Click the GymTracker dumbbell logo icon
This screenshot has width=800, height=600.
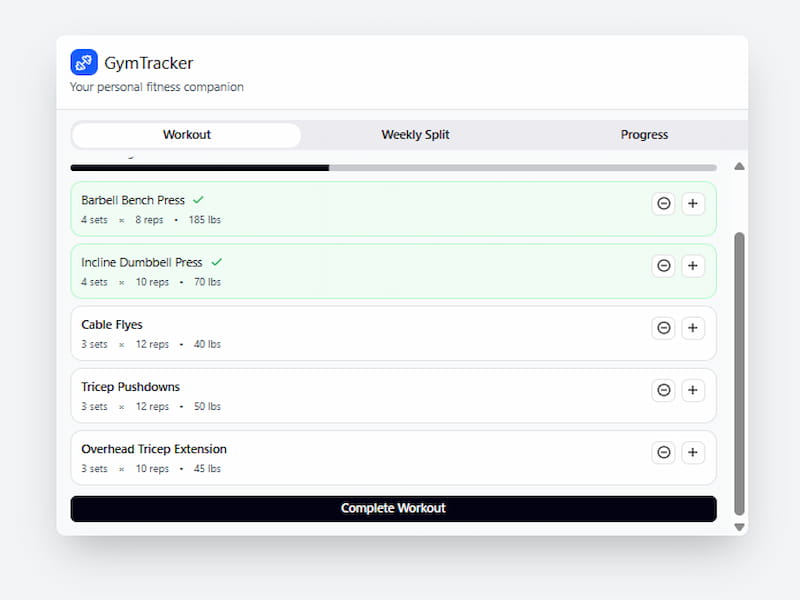click(x=84, y=63)
